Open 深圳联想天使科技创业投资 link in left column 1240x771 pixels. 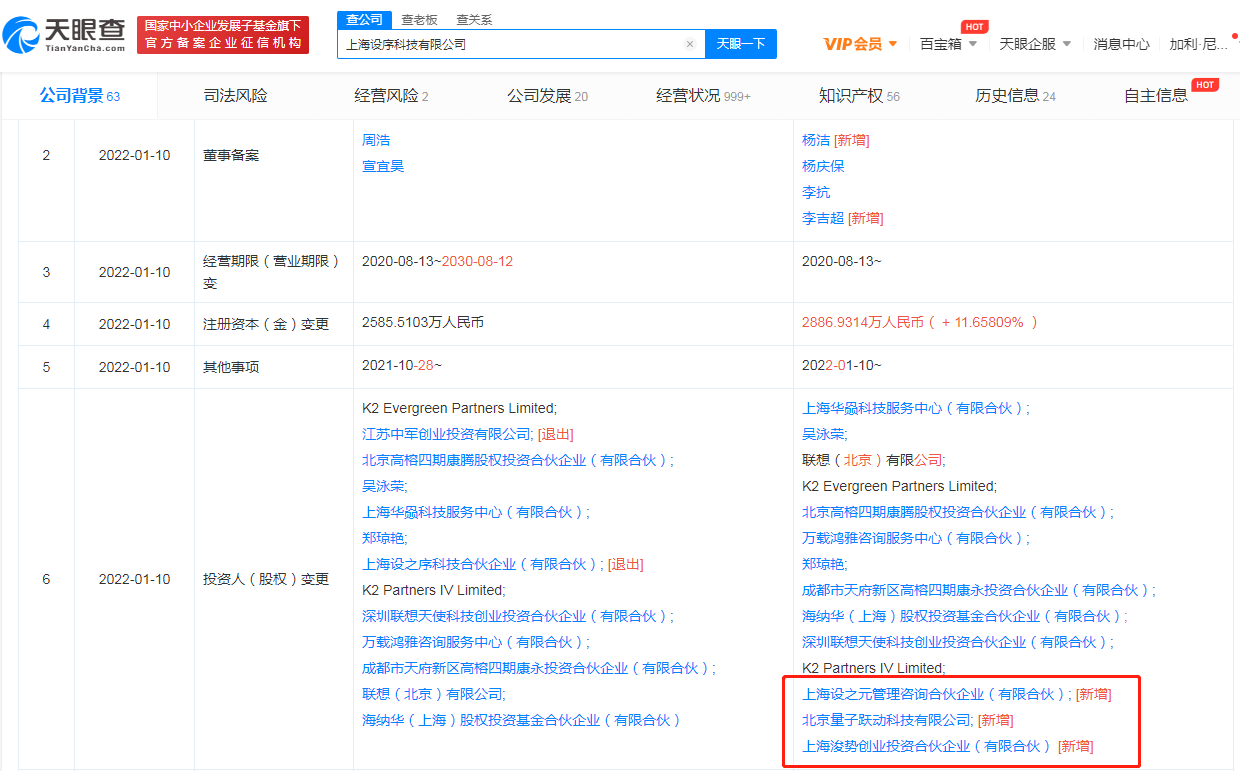point(516,616)
